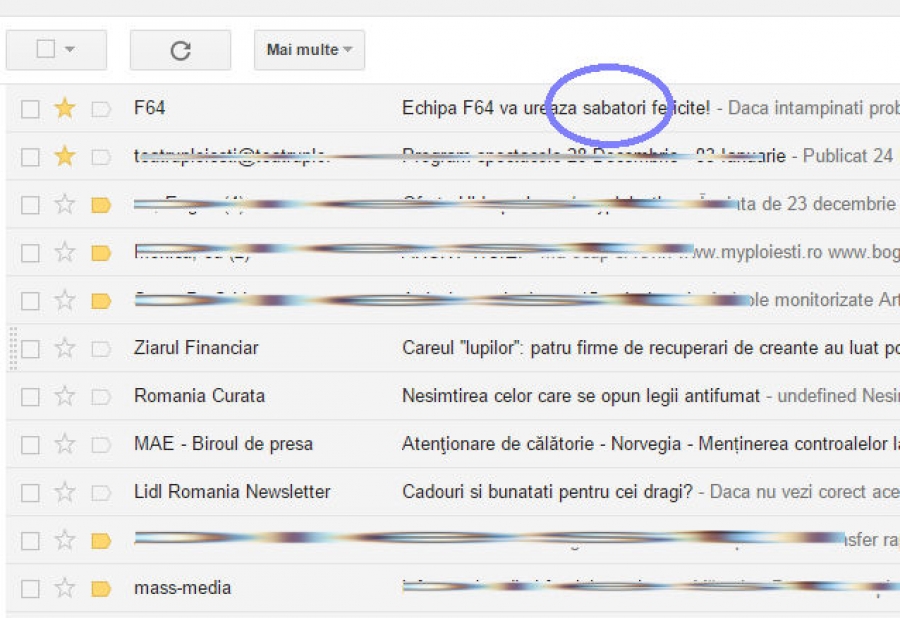Open the 'Mai multe' dropdown menu
900x618 pixels.
click(309, 50)
